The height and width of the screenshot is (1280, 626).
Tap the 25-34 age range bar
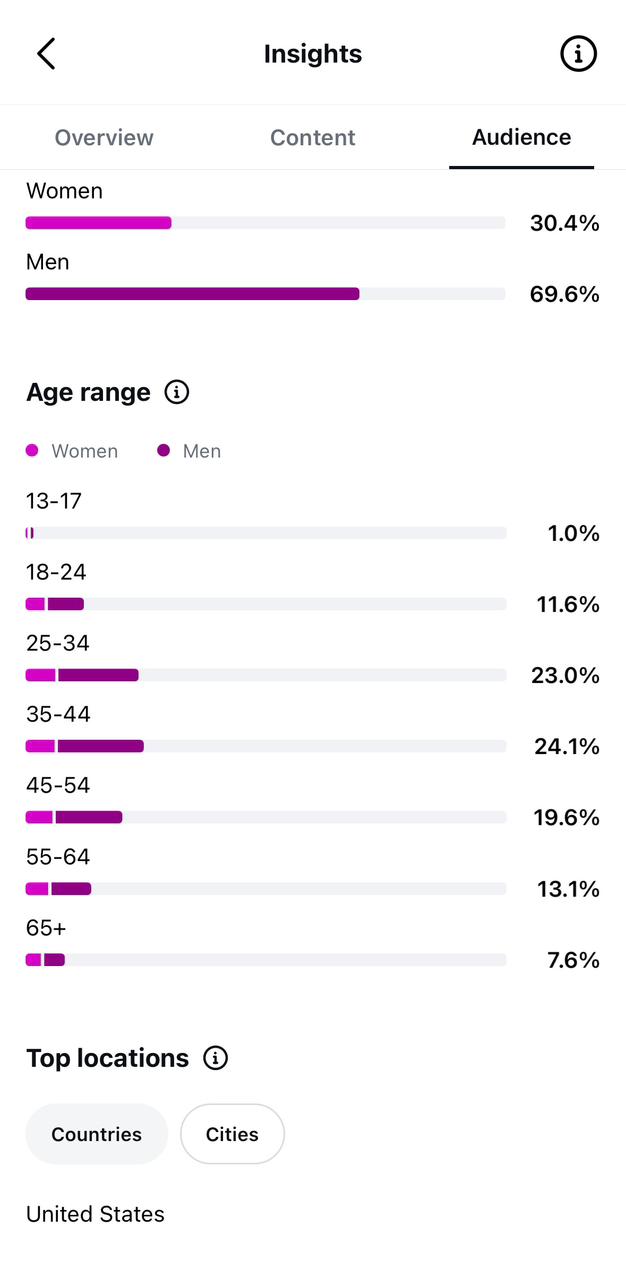(266, 675)
